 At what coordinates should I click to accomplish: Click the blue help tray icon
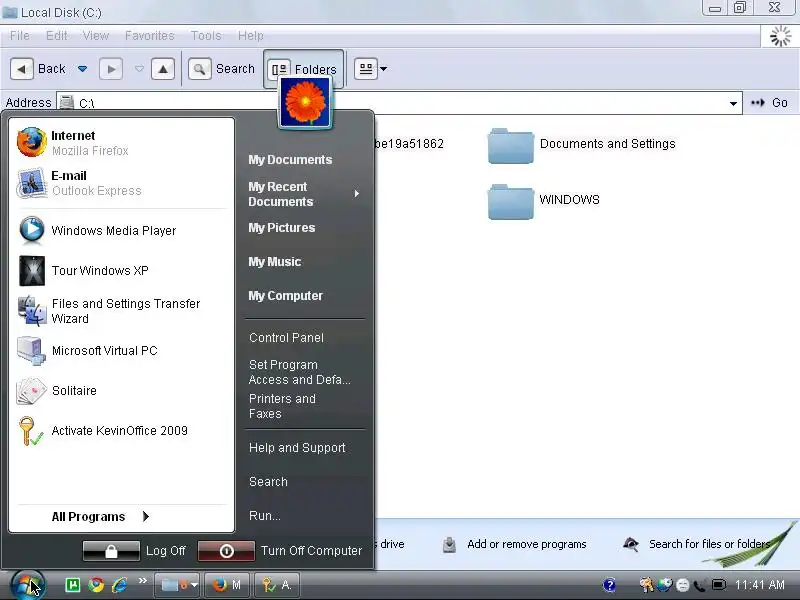tap(609, 585)
